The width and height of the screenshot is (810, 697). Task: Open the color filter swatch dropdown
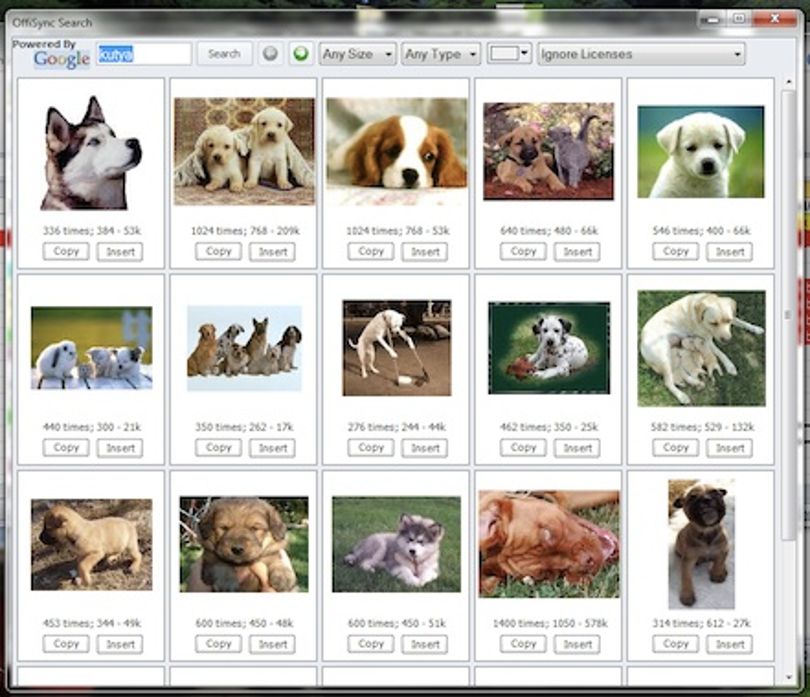click(x=509, y=53)
